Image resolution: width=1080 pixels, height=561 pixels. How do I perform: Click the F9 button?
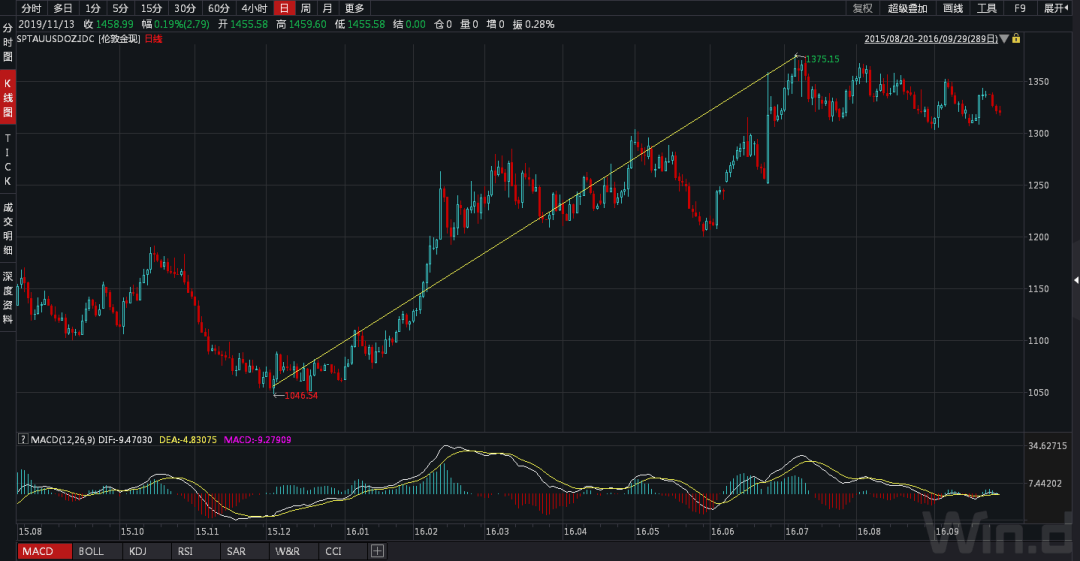[1019, 8]
